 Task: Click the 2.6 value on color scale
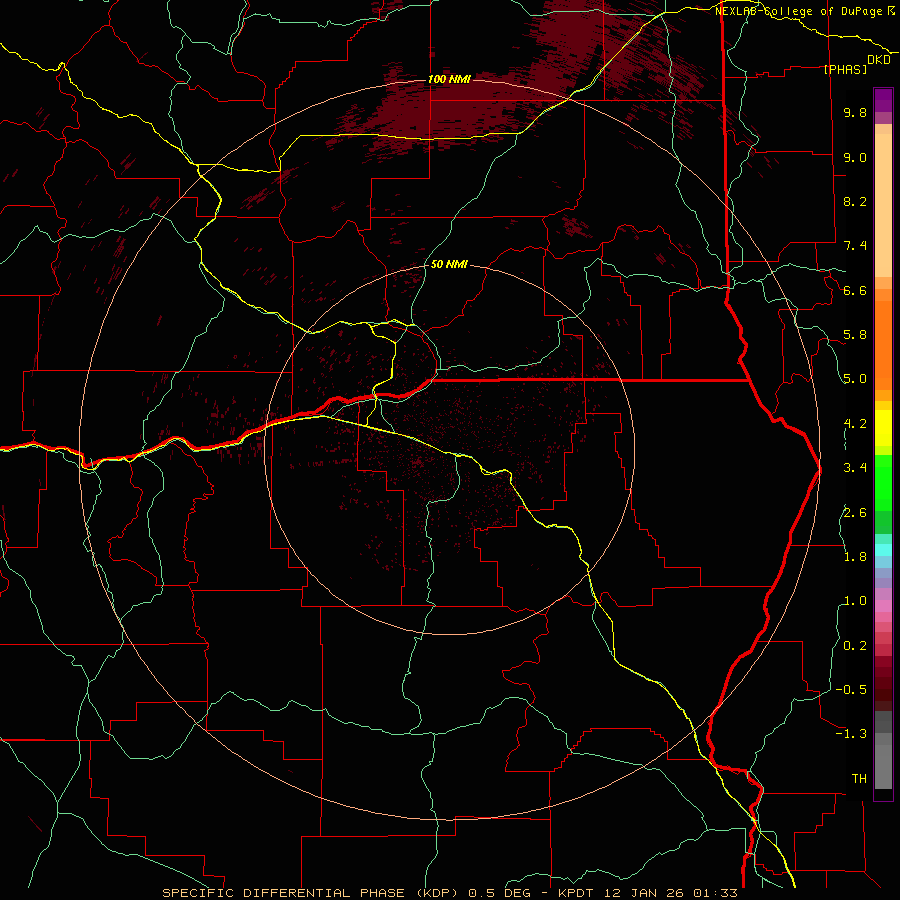tap(855, 513)
